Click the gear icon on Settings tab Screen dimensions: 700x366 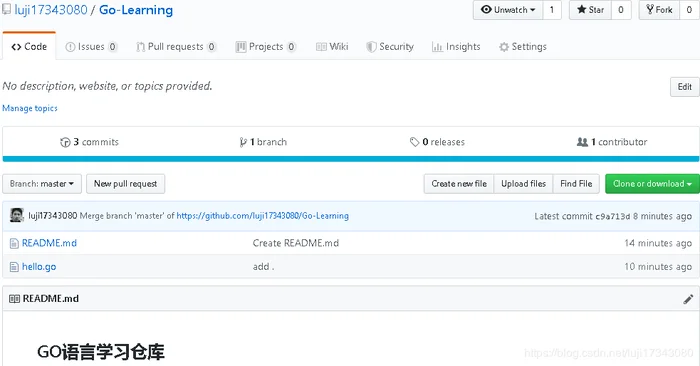coord(504,47)
